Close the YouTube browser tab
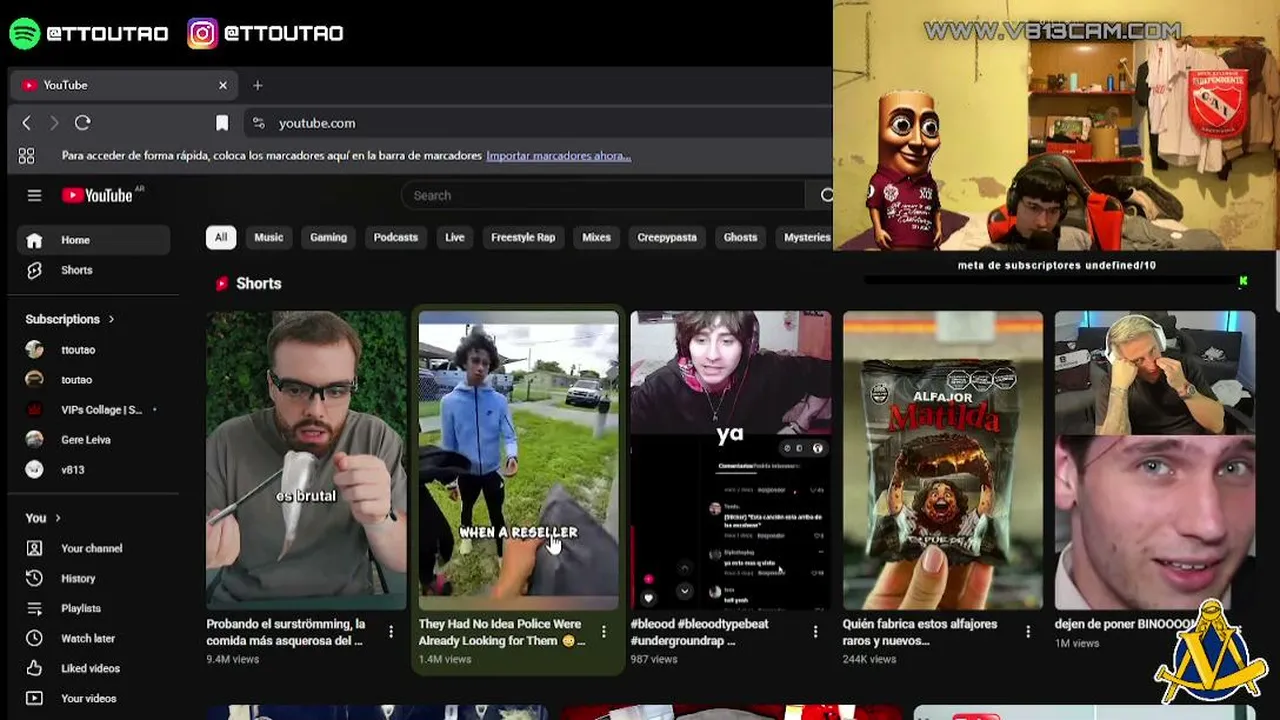This screenshot has width=1280, height=720. tap(223, 85)
